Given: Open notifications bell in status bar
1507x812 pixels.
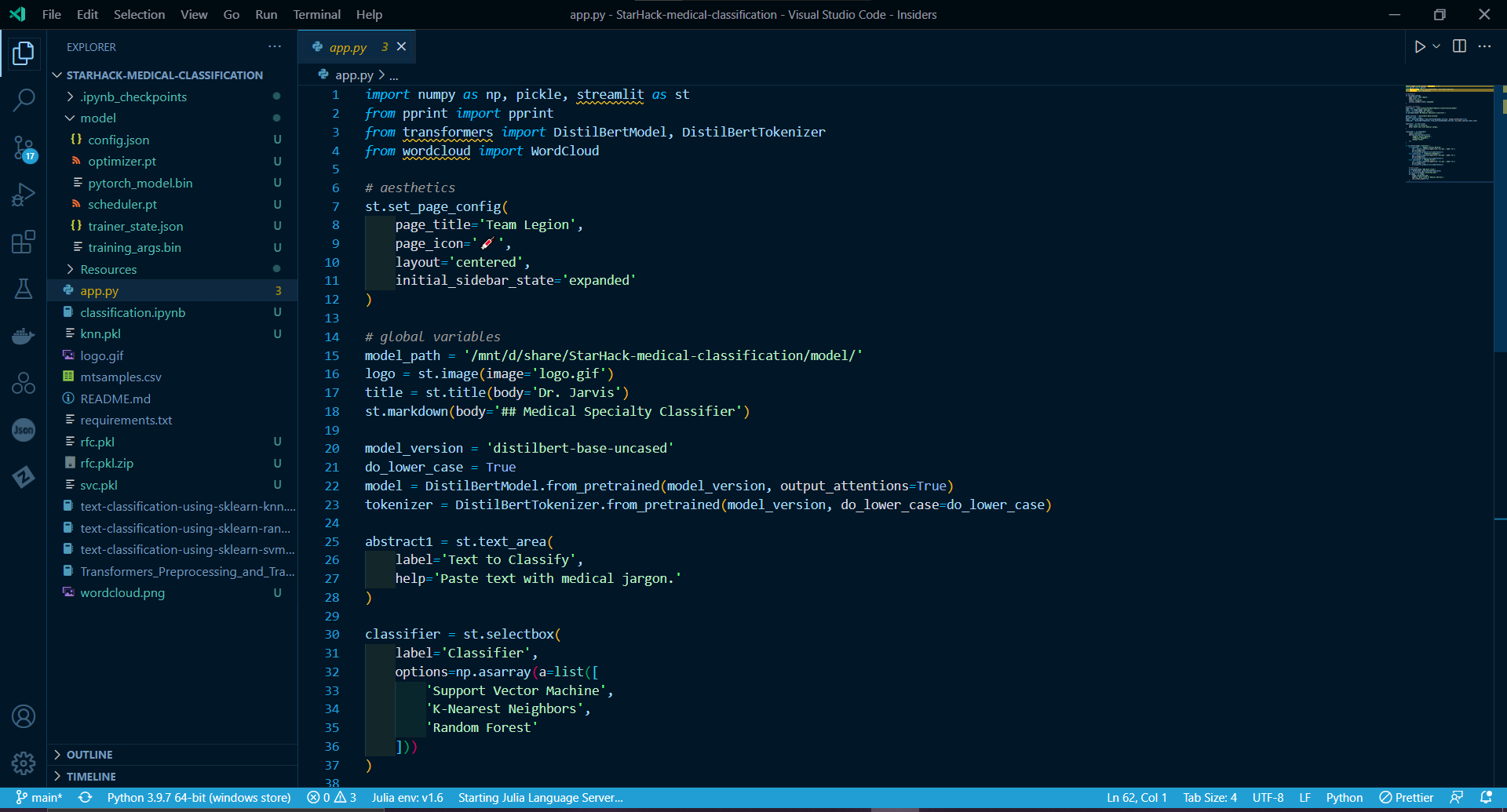Looking at the screenshot, I should pos(1486,797).
